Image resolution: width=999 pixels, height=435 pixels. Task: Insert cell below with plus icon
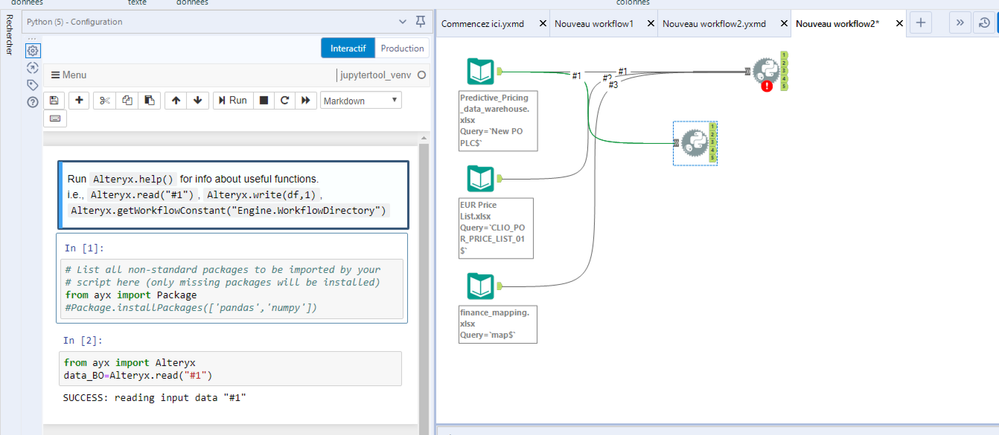click(x=79, y=100)
